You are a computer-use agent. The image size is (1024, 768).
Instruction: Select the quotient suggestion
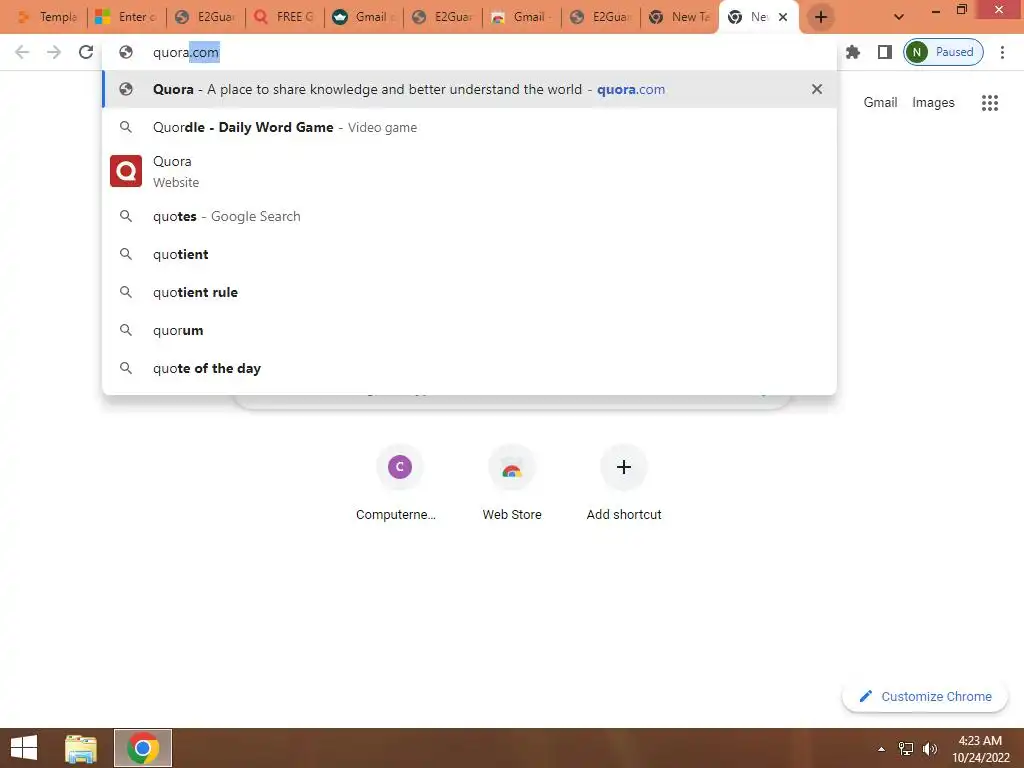point(470,254)
